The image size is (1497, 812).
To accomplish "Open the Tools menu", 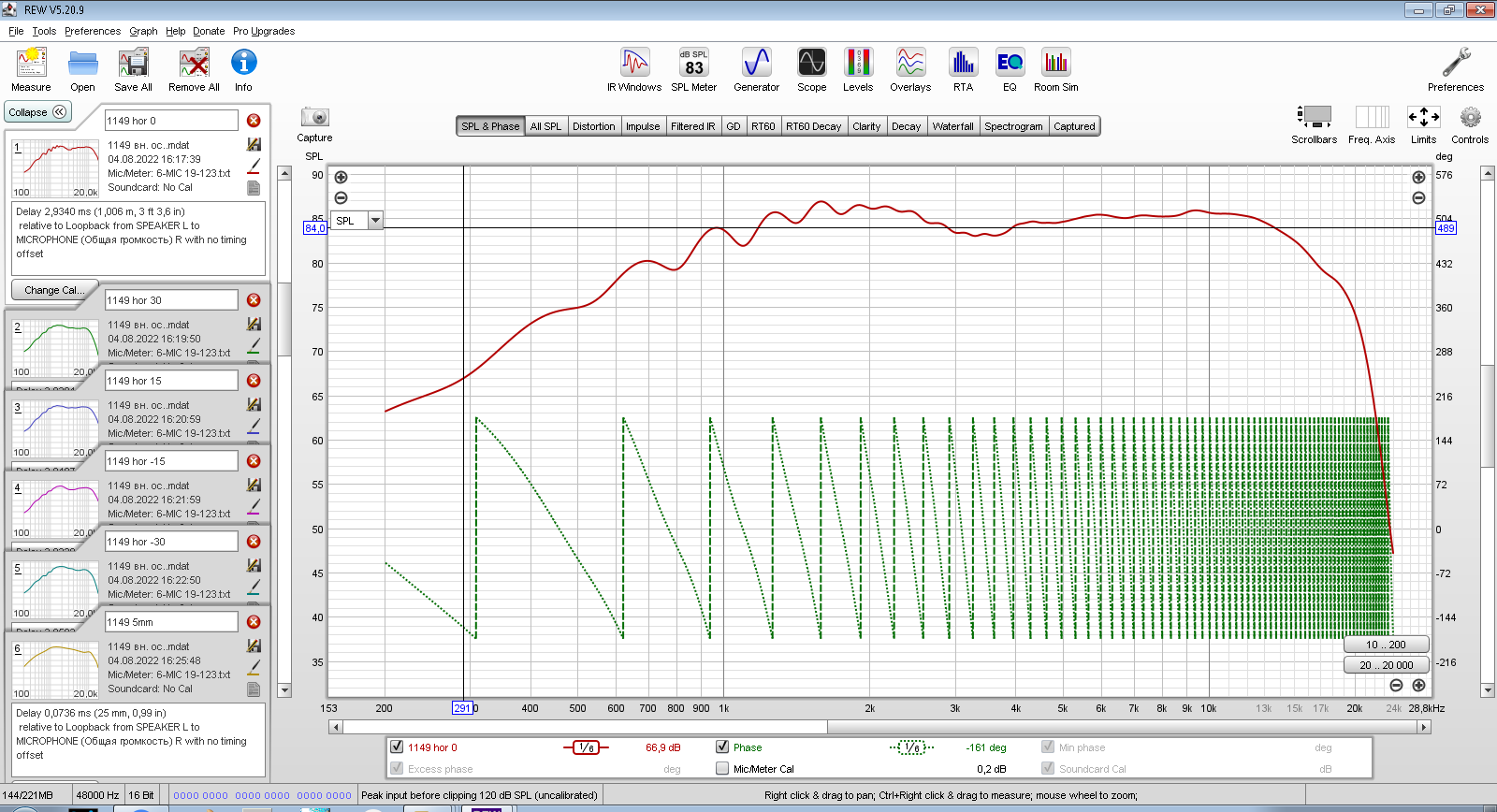I will tap(44, 31).
